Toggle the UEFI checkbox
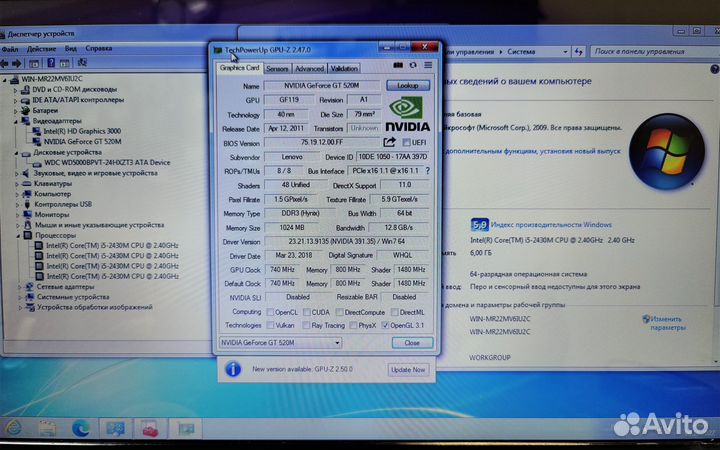 click(406, 142)
